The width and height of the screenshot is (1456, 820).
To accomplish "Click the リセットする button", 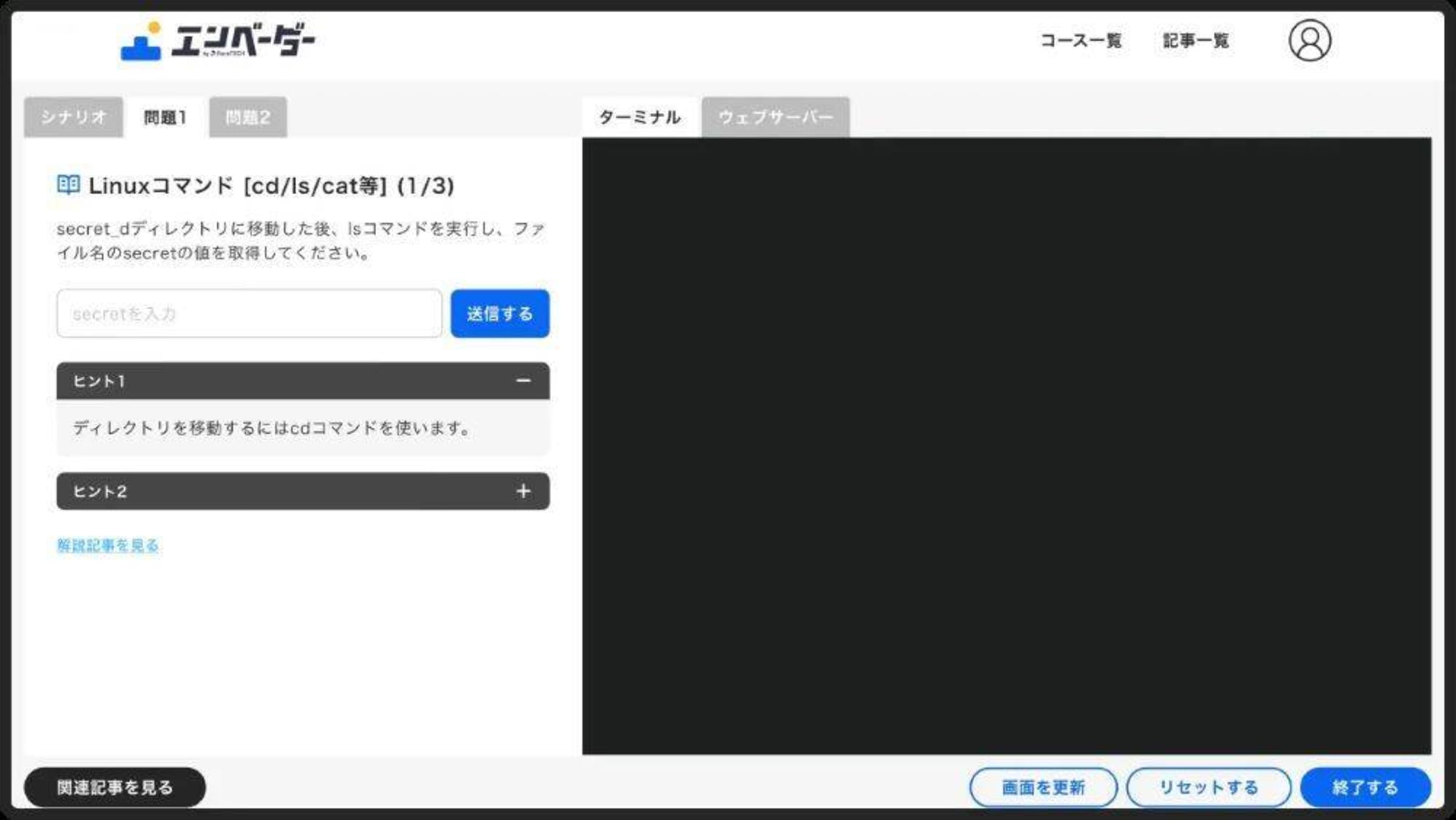I will [x=1208, y=787].
